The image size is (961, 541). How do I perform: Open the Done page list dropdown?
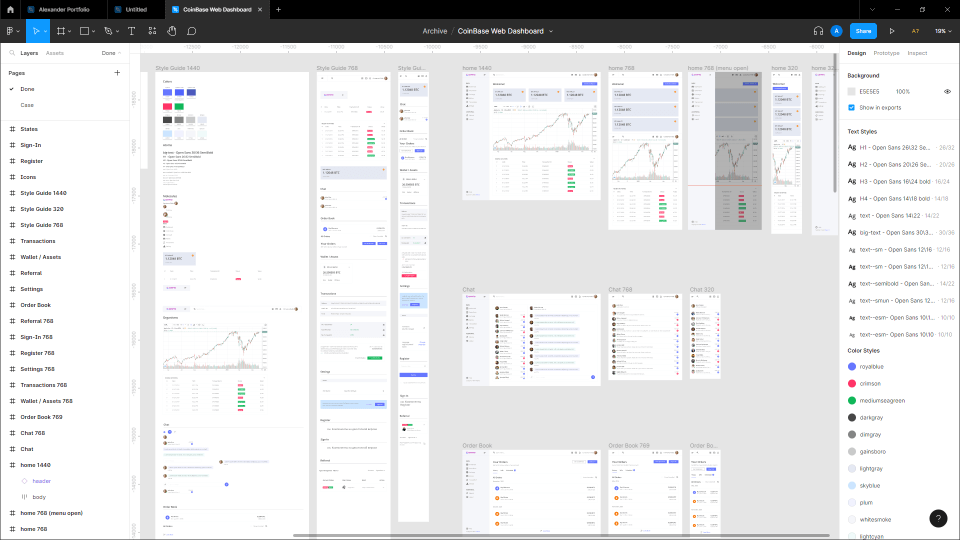pos(111,53)
